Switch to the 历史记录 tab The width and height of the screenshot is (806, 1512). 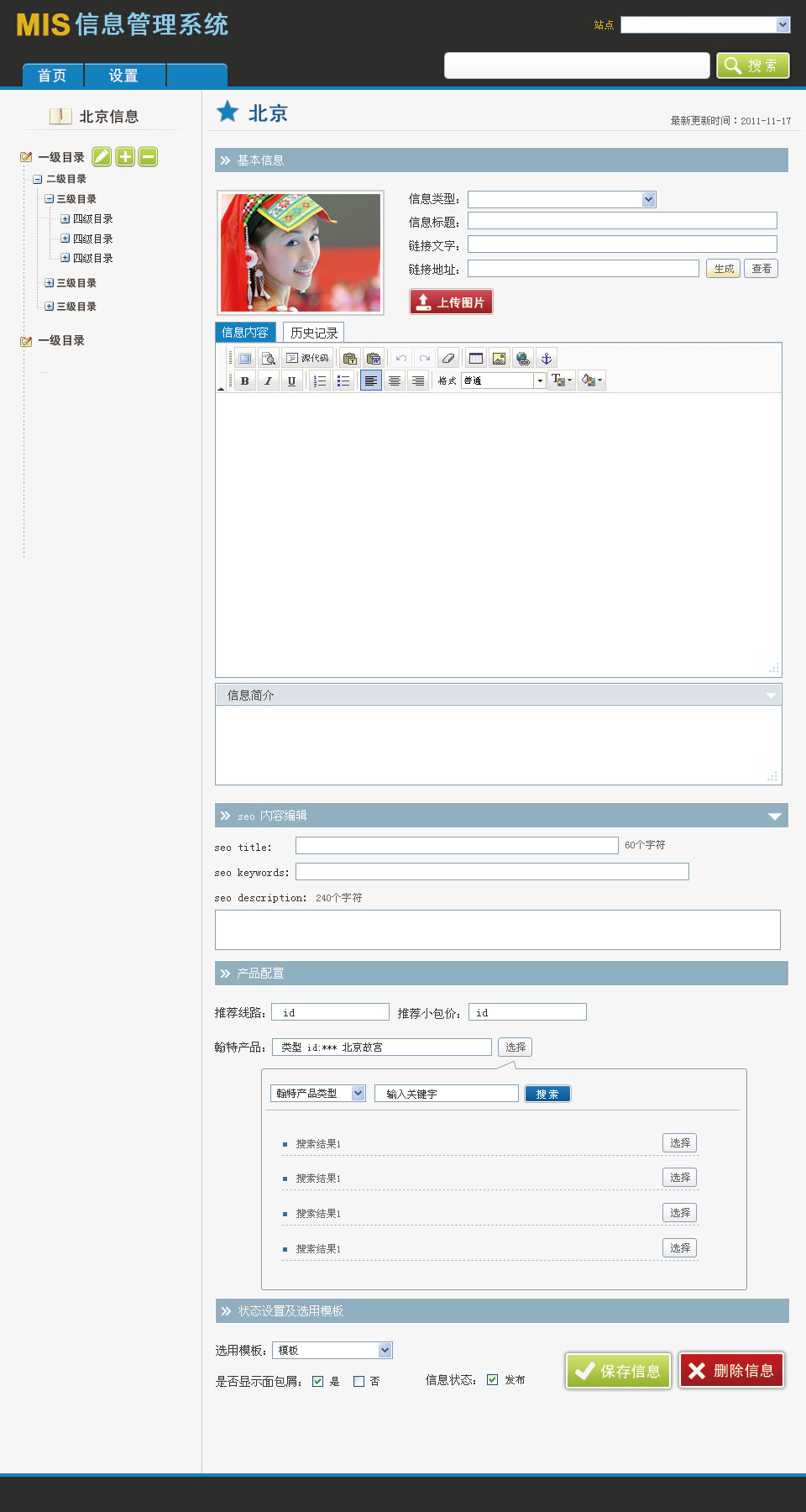(x=313, y=333)
